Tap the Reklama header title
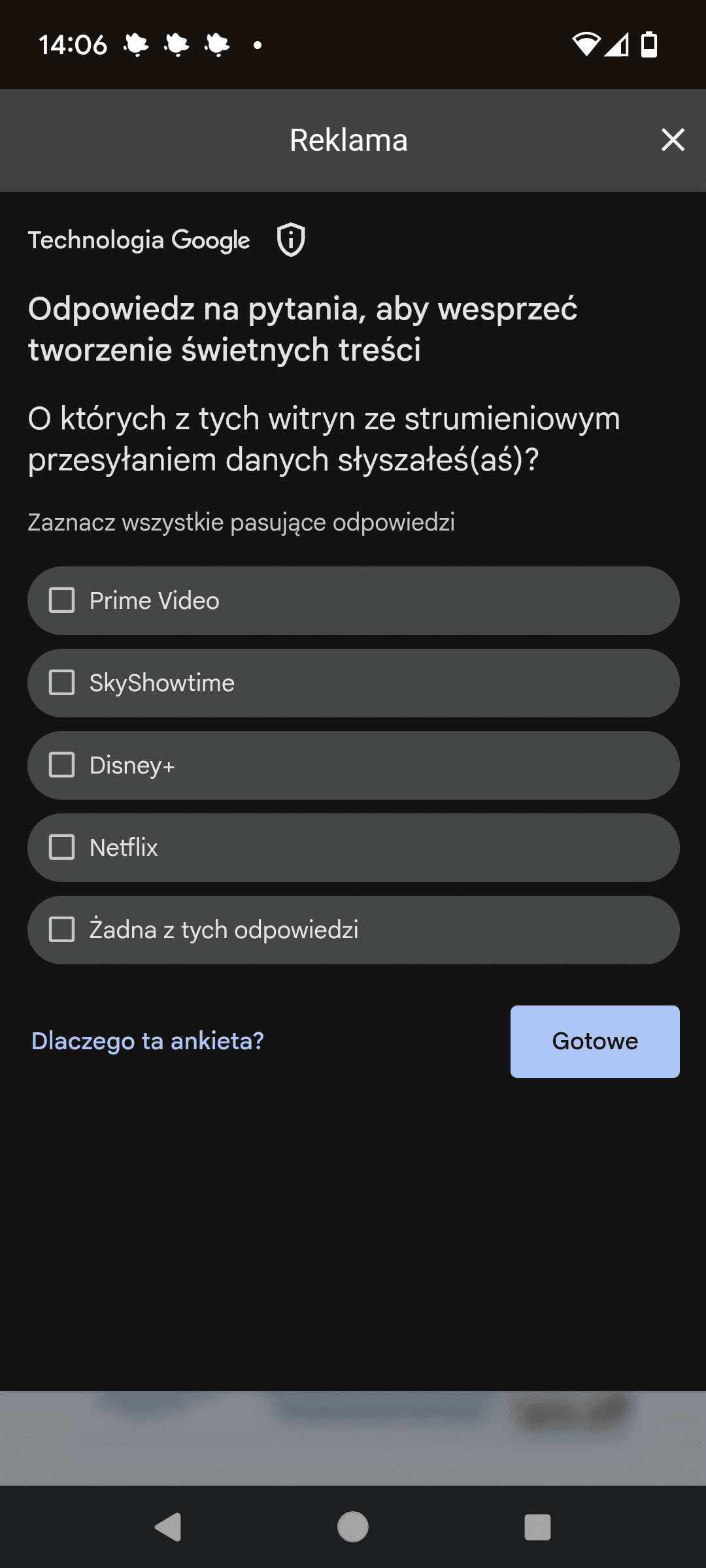Viewport: 706px width, 1568px height. tap(348, 140)
